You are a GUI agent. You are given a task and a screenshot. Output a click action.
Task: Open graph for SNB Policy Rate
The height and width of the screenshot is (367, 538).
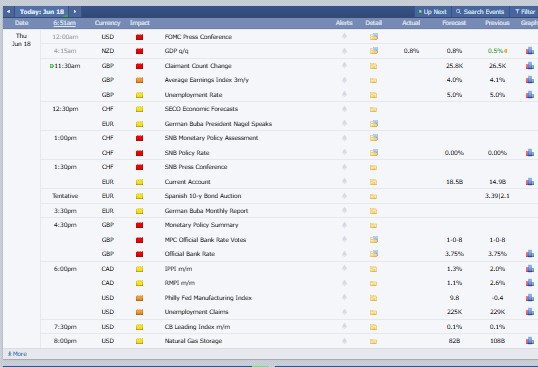(530, 152)
